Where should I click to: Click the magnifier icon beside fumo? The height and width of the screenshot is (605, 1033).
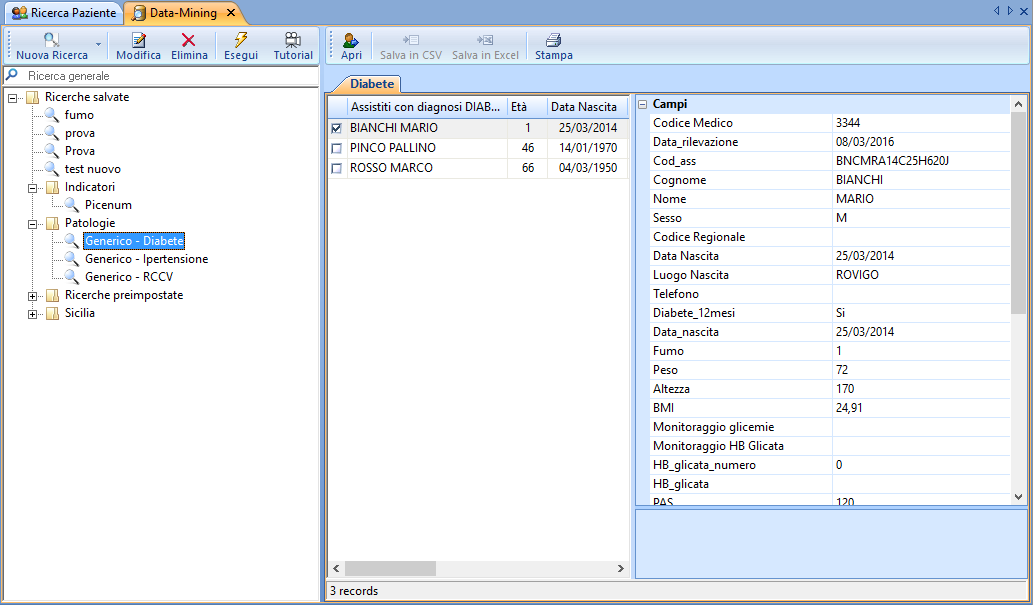point(51,115)
